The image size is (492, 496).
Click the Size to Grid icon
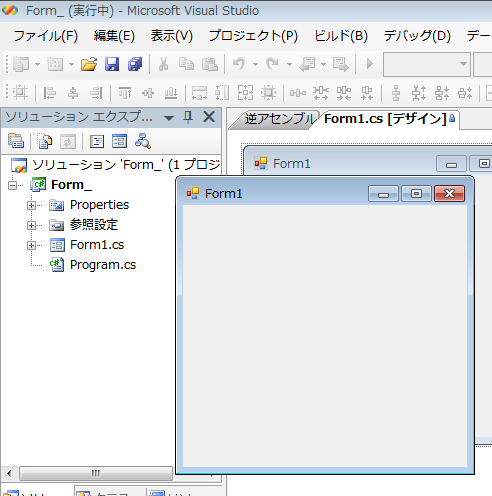[x=268, y=93]
